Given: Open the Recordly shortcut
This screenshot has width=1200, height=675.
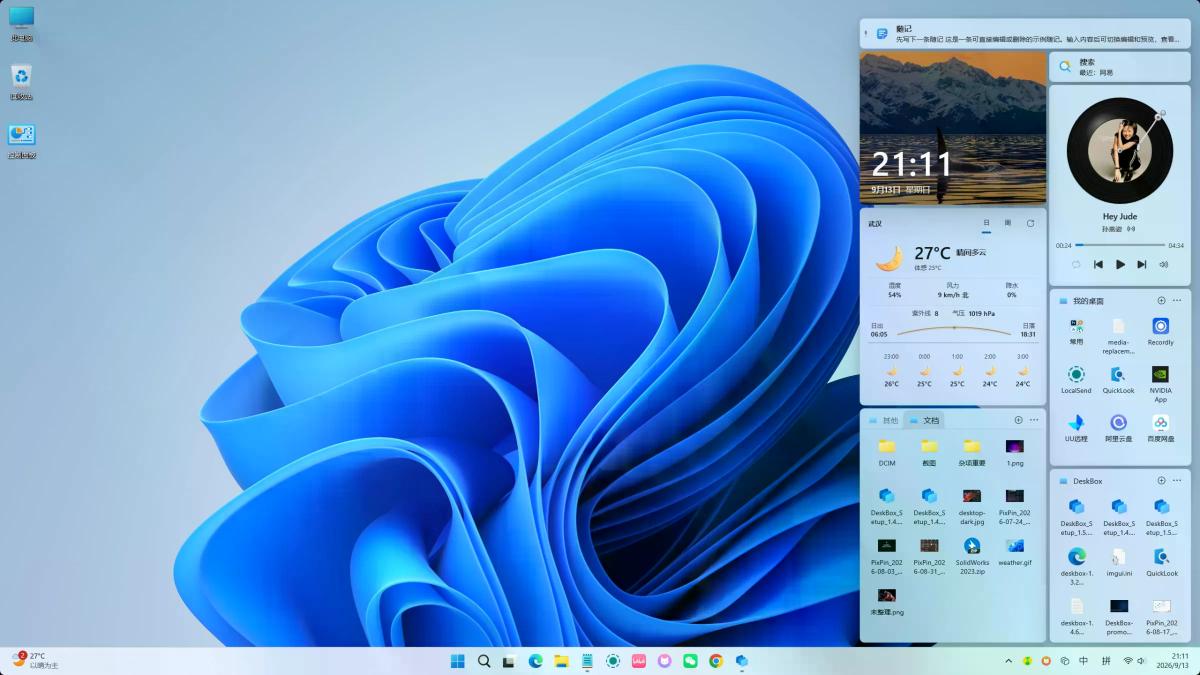Looking at the screenshot, I should click(x=1160, y=331).
